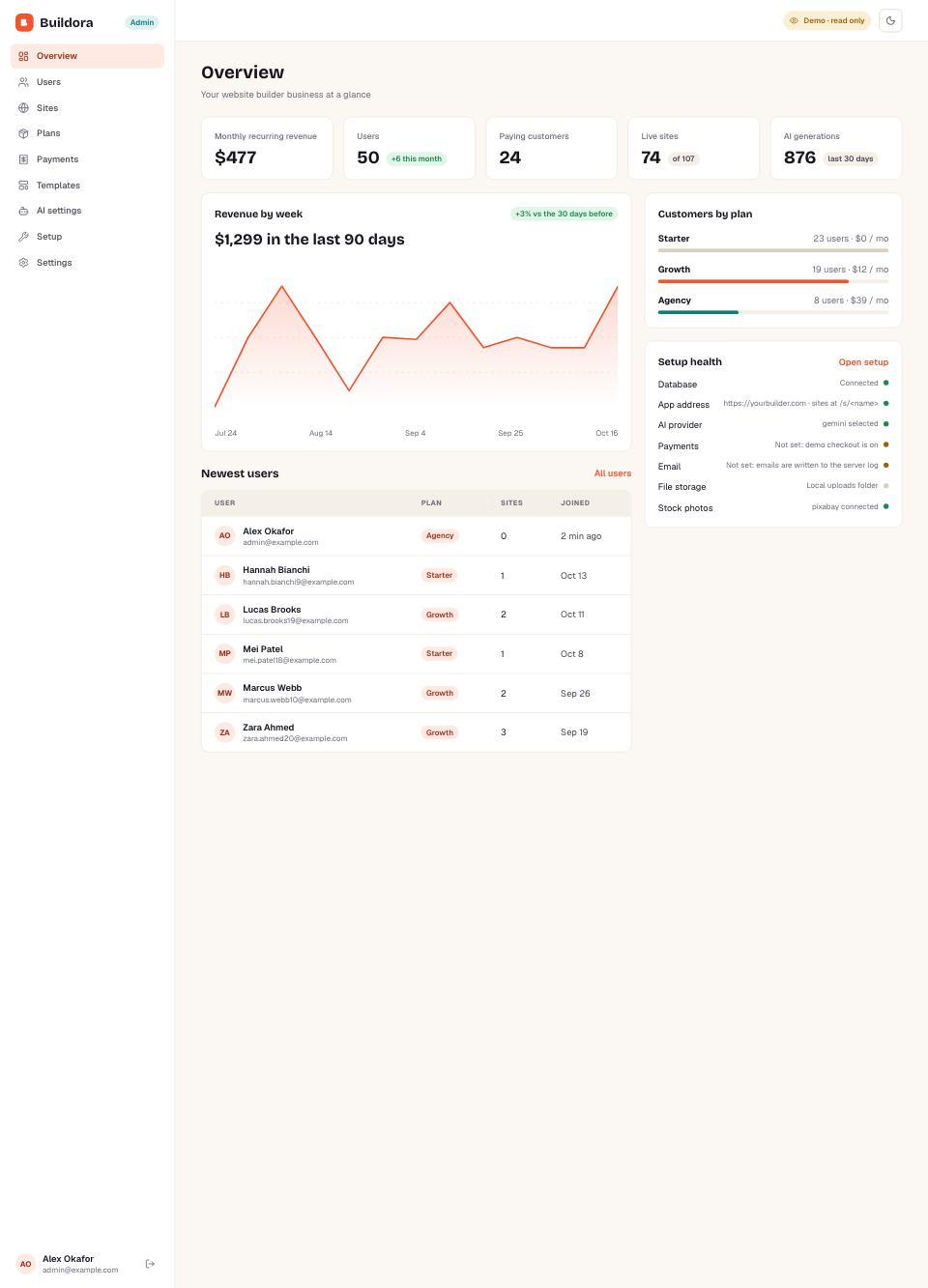
Task: Open the AI settings menu item
Action: (x=87, y=211)
